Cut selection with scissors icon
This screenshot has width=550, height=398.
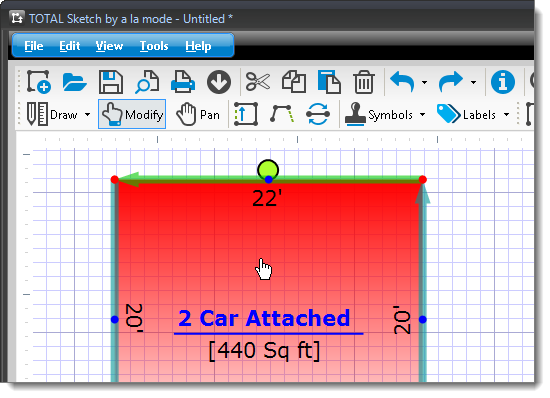[258, 82]
